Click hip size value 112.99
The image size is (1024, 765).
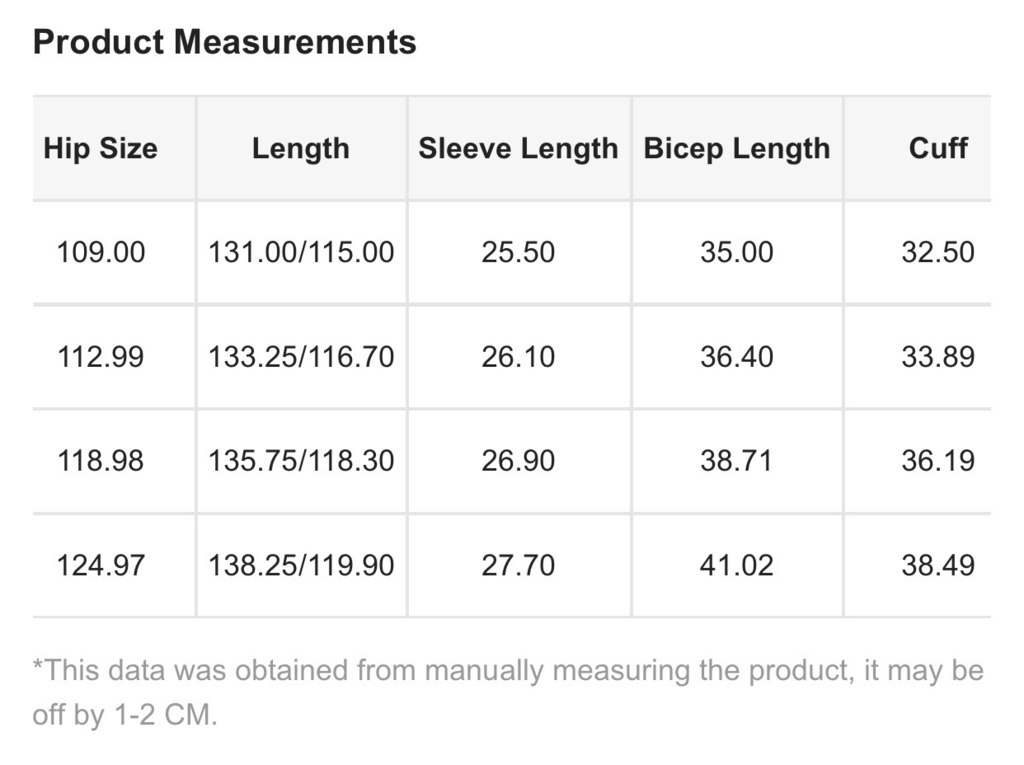point(101,357)
